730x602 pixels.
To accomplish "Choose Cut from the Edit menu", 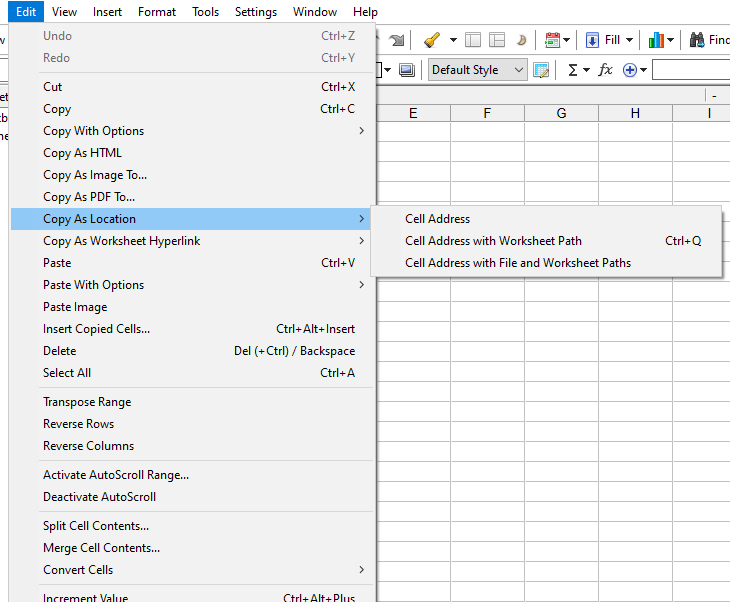I will pyautogui.click(x=192, y=87).
